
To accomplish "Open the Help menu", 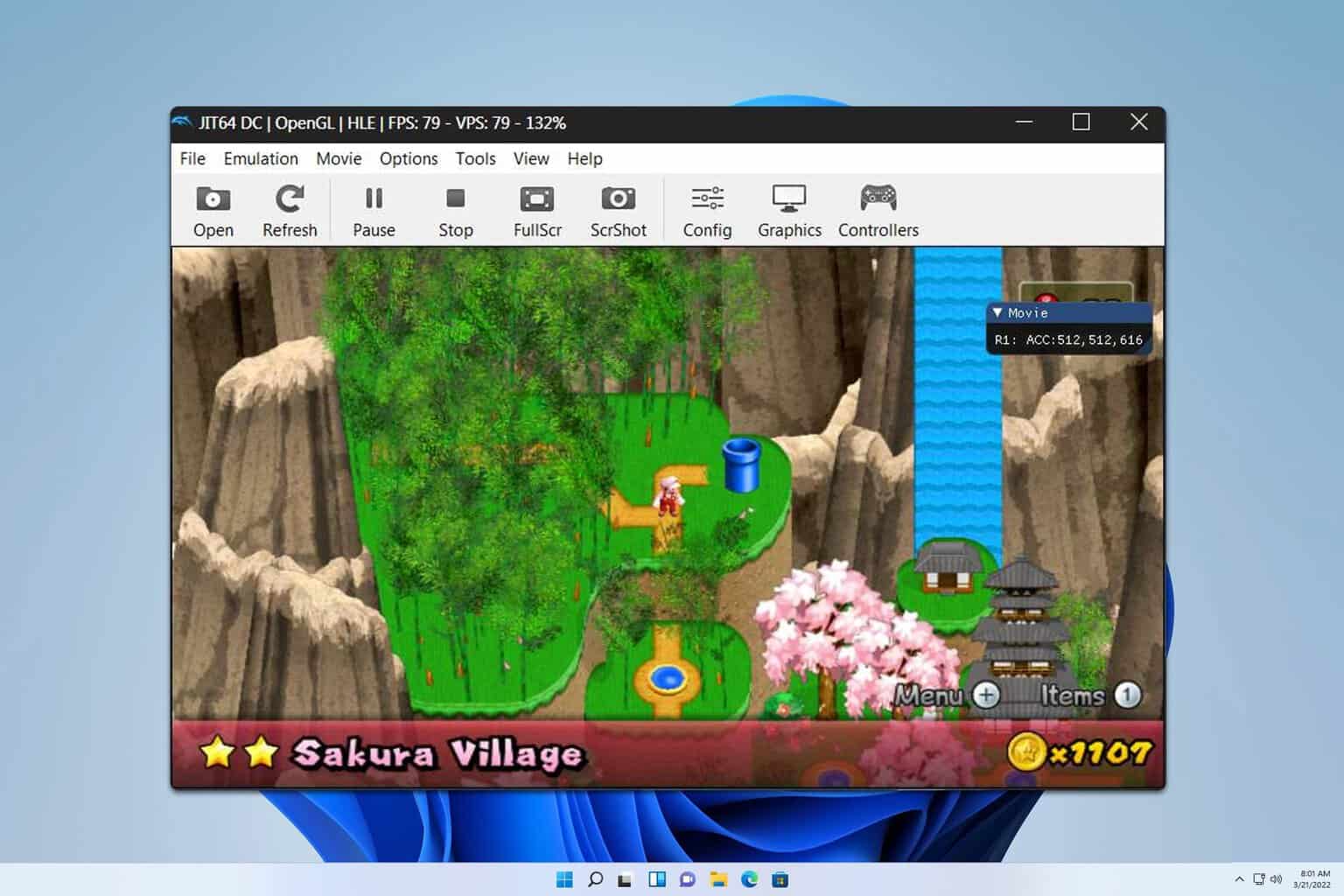I will pyautogui.click(x=584, y=158).
